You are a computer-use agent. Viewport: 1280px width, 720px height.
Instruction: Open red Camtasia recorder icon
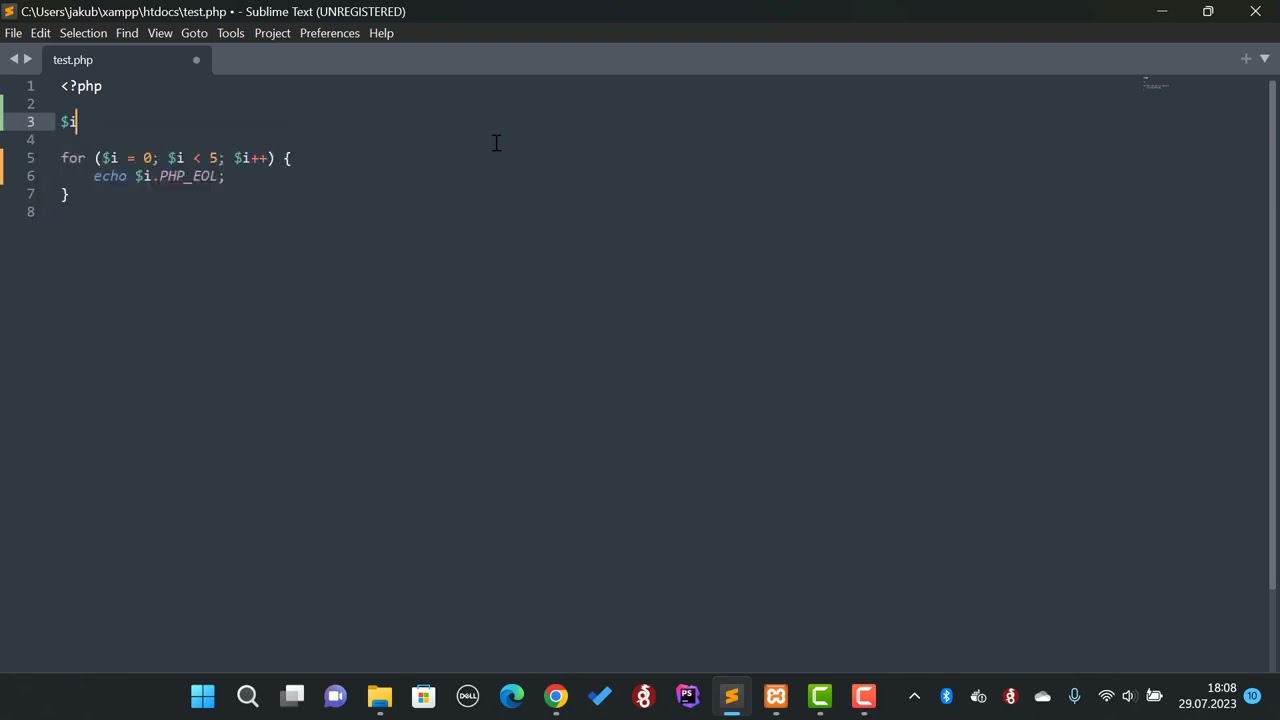pos(864,696)
